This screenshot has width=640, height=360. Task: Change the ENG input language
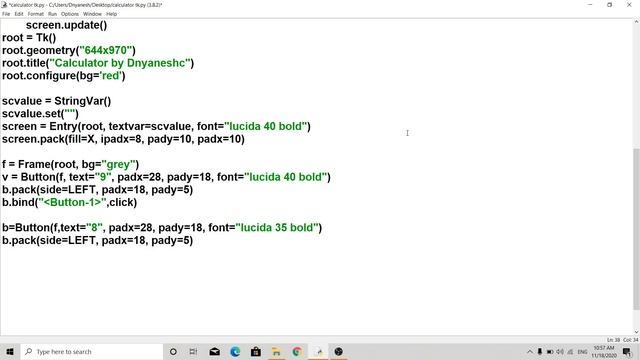click(582, 351)
